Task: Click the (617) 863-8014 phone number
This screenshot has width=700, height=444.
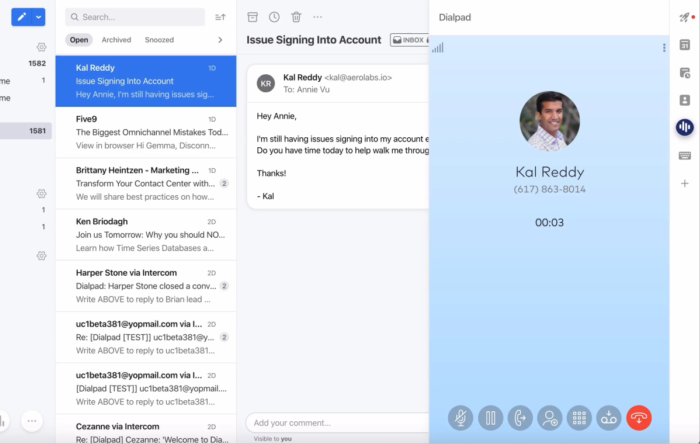Action: 550,189
